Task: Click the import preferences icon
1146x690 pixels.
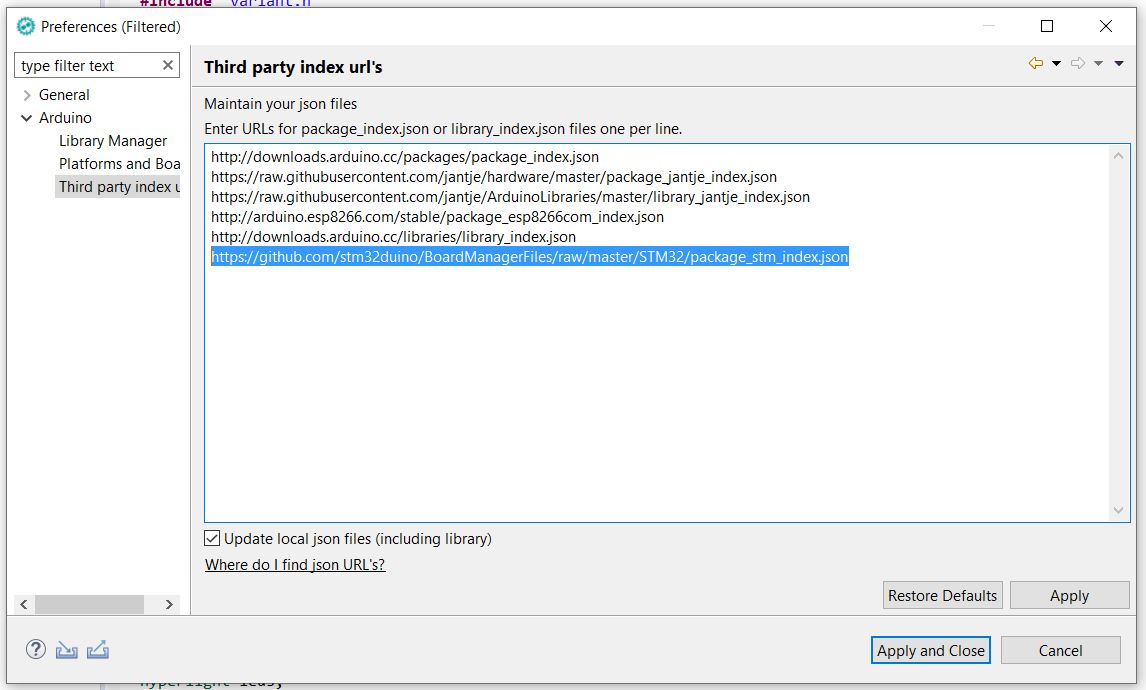Action: point(67,650)
